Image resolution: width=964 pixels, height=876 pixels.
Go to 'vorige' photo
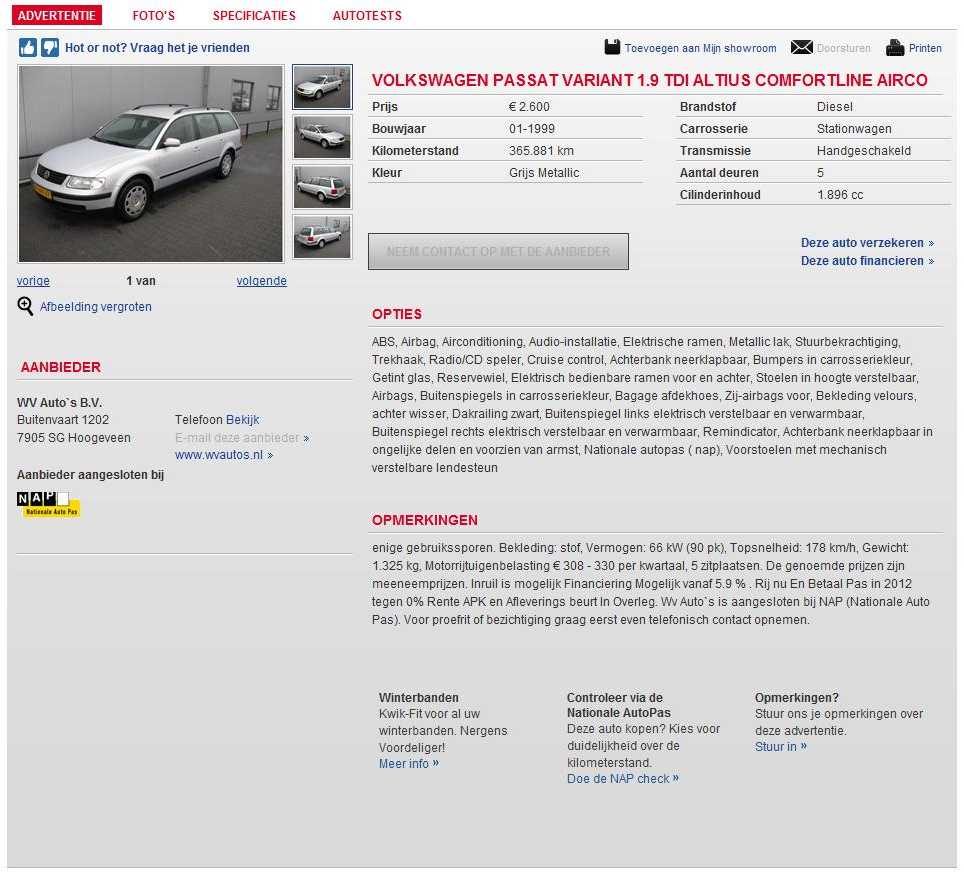coord(33,281)
